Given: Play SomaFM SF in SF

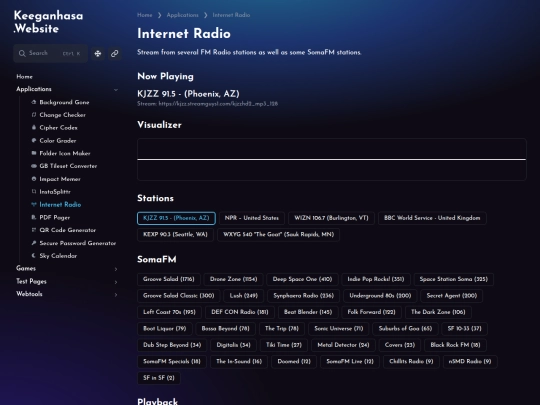Looking at the screenshot, I should coord(159,378).
